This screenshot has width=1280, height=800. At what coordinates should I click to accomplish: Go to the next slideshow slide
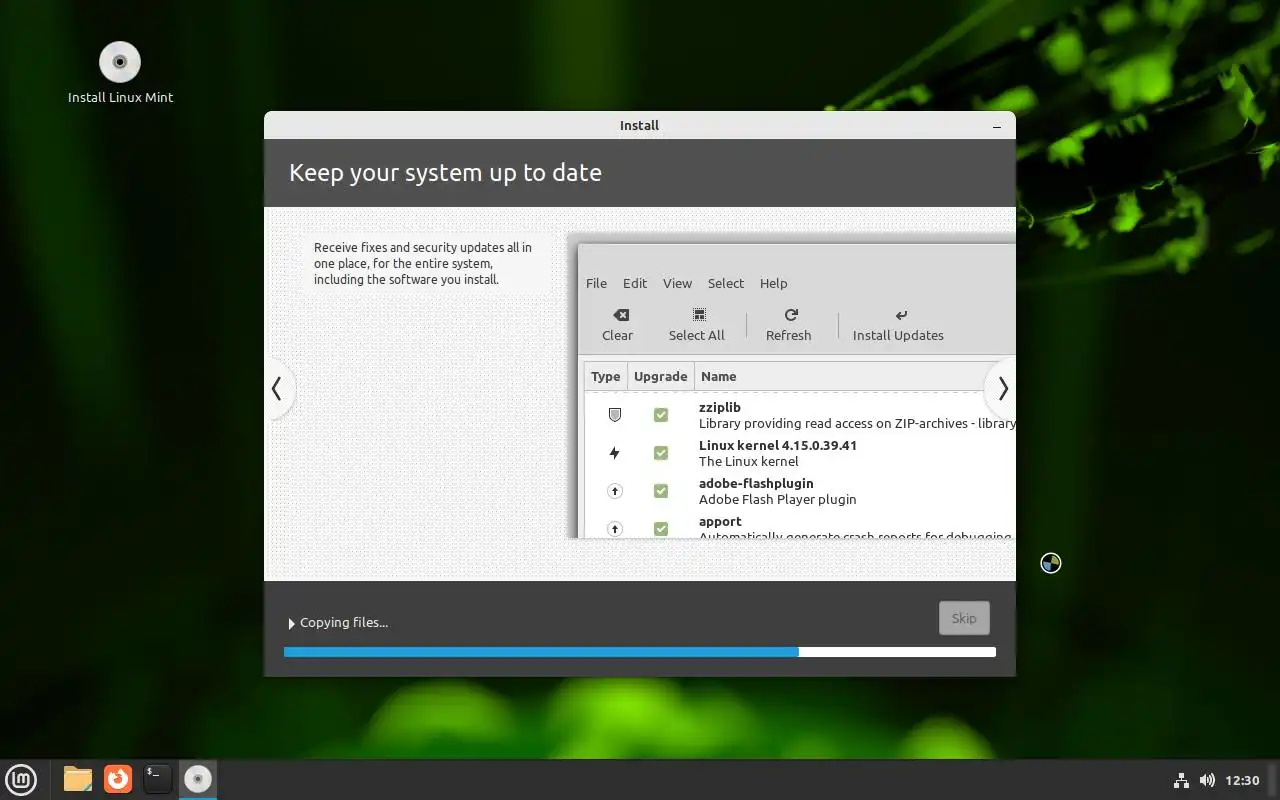1001,389
